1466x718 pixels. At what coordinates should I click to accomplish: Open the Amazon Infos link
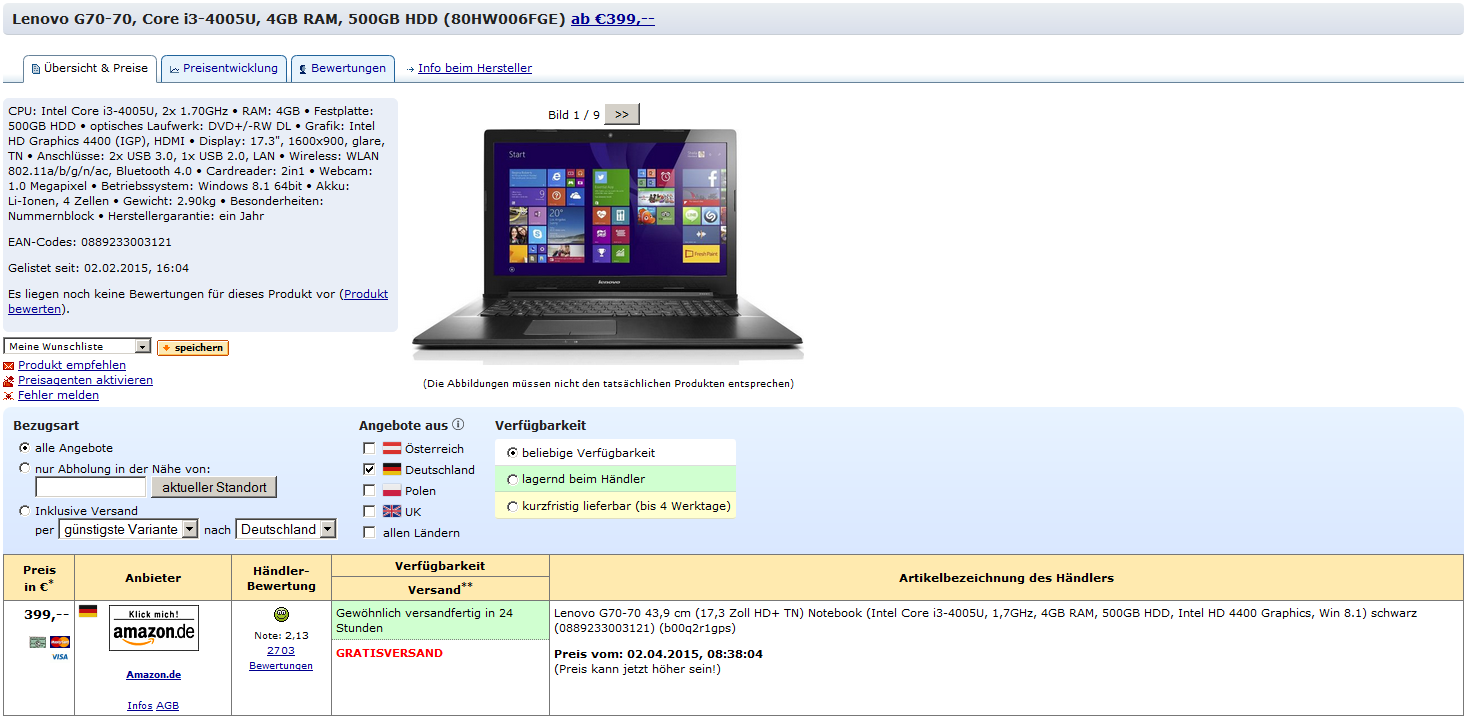point(140,706)
